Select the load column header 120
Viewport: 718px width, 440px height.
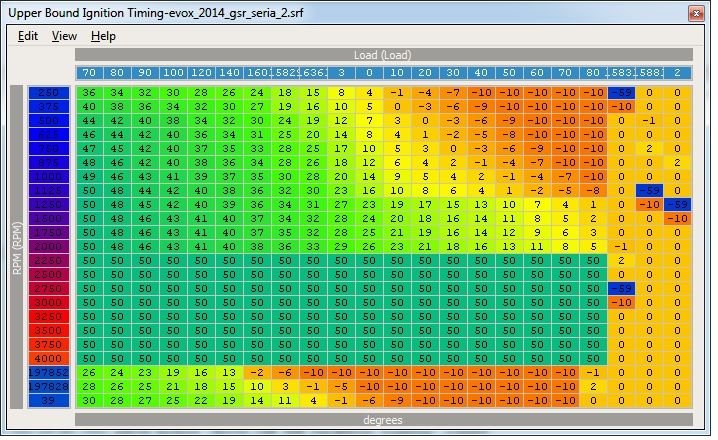[201, 73]
